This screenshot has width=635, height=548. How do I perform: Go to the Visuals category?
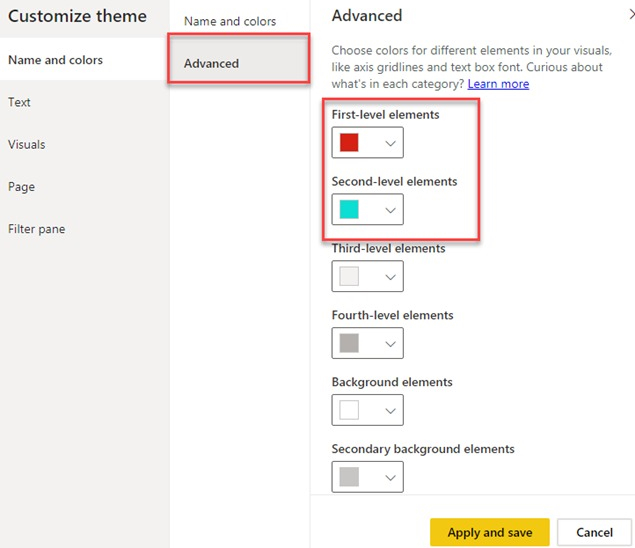(x=27, y=144)
